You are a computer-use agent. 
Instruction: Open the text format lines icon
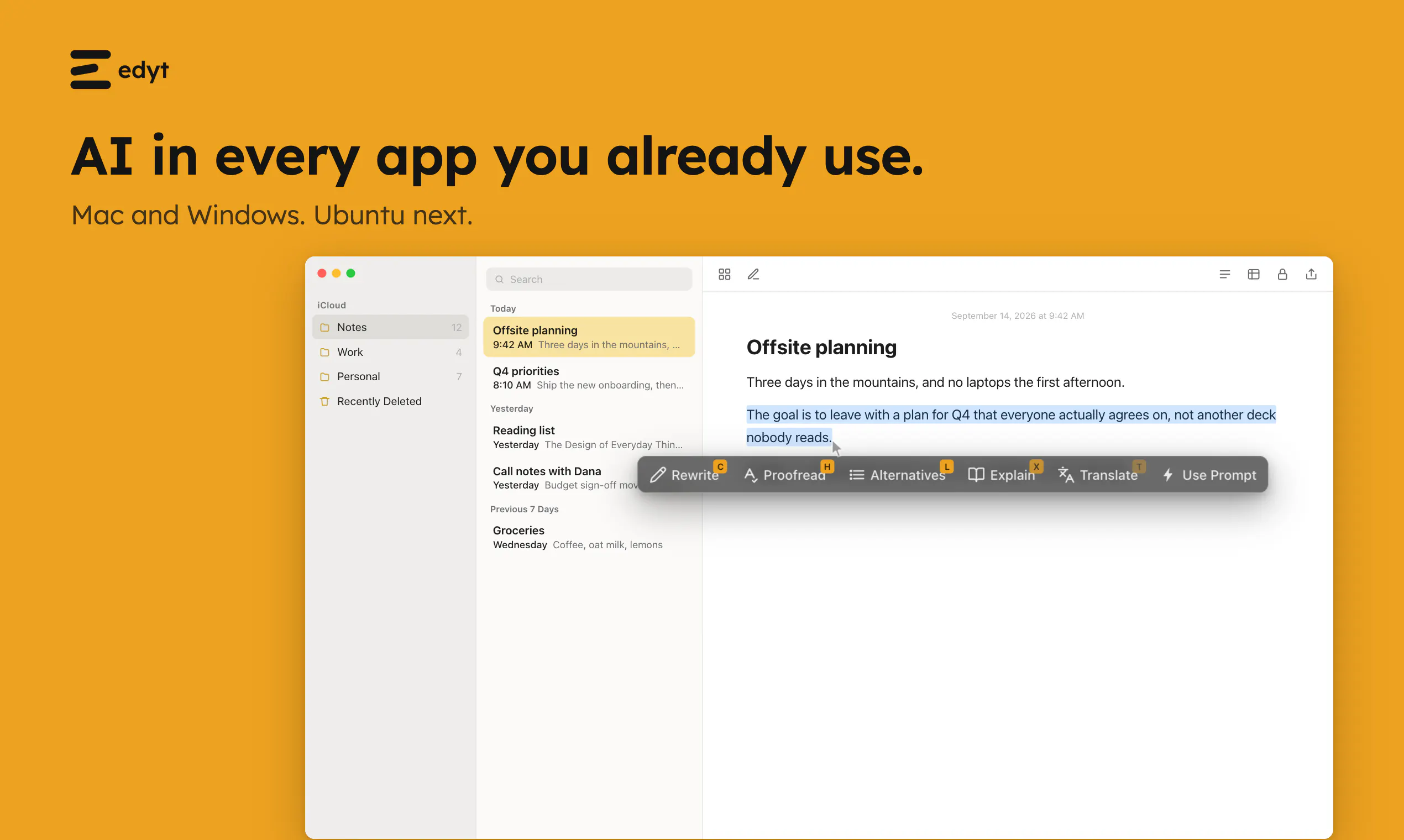[x=1224, y=275]
